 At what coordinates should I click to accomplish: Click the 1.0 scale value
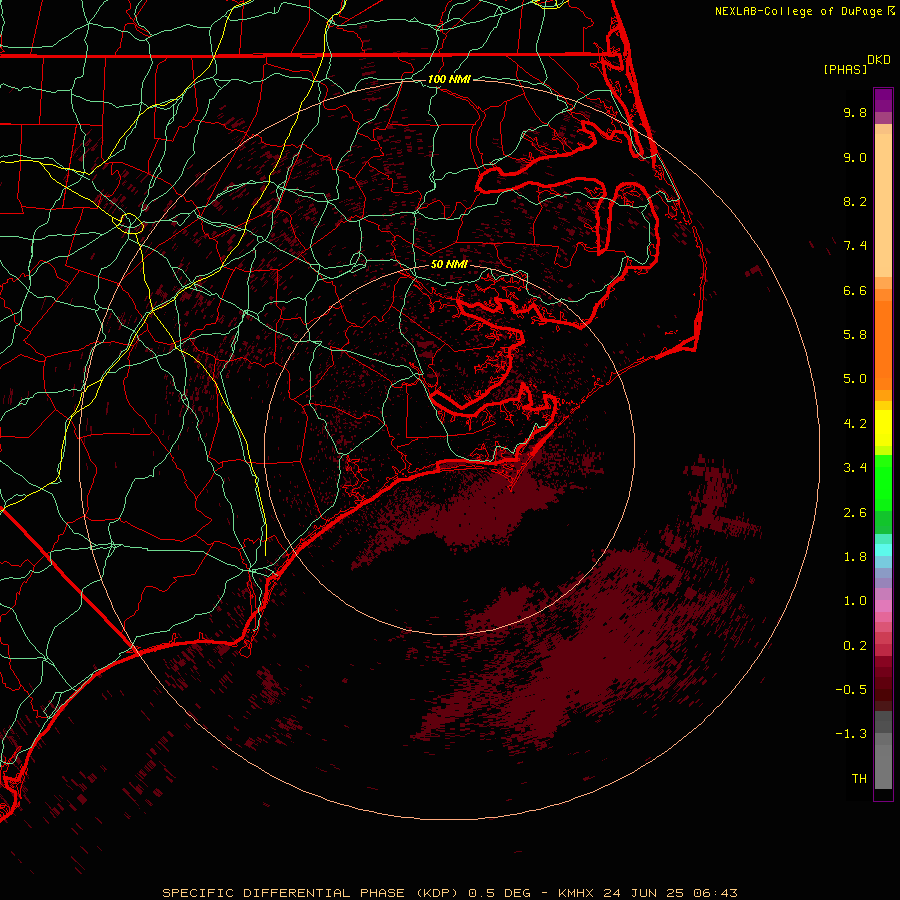point(855,601)
